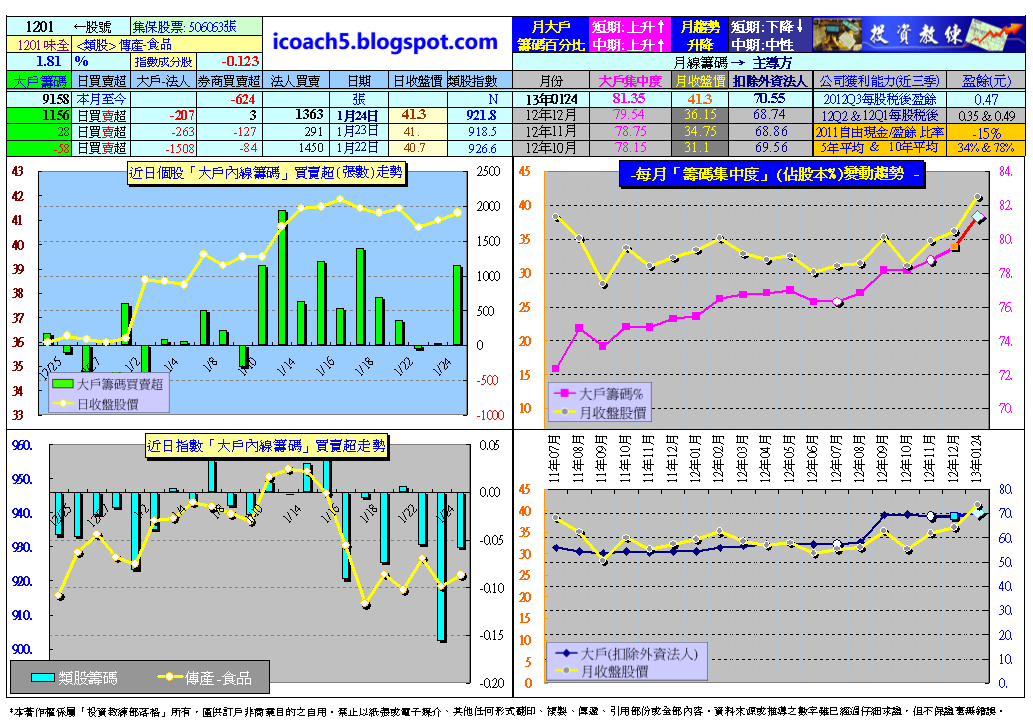This screenshot has height=723, width=1033.
Task: Open the icoach5.blogspot.com link
Action: [x=385, y=42]
